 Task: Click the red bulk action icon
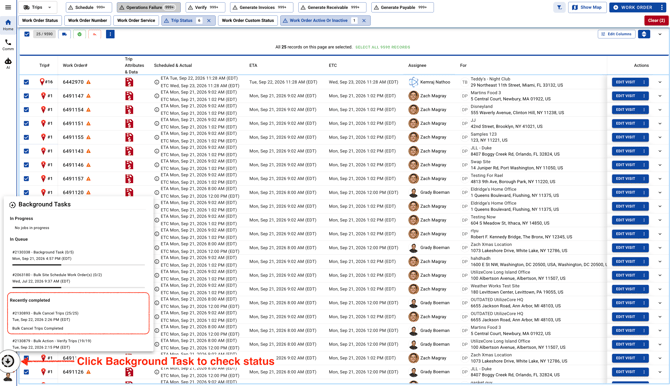click(94, 34)
